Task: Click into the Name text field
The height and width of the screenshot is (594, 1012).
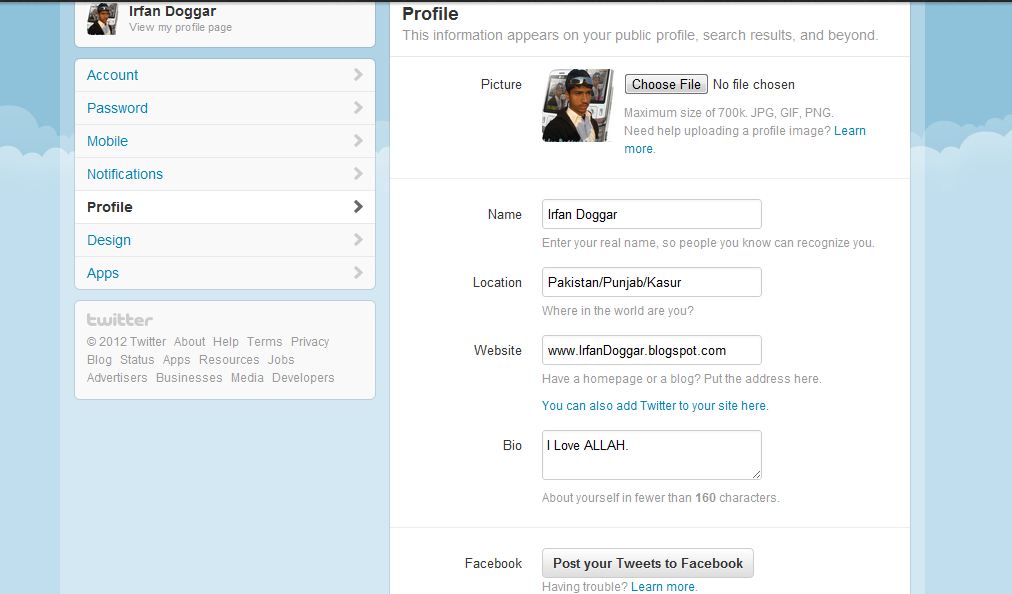Action: coord(651,214)
